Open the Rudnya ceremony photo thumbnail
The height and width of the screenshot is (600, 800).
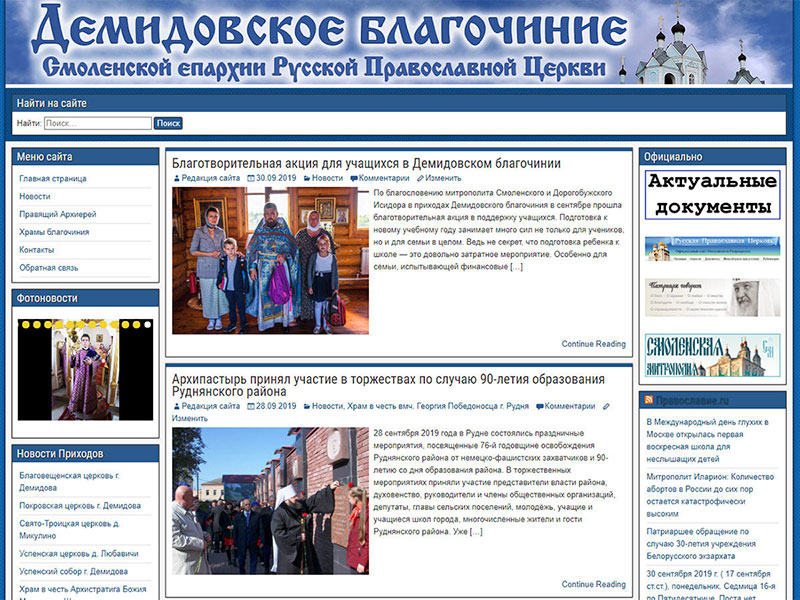(270, 501)
